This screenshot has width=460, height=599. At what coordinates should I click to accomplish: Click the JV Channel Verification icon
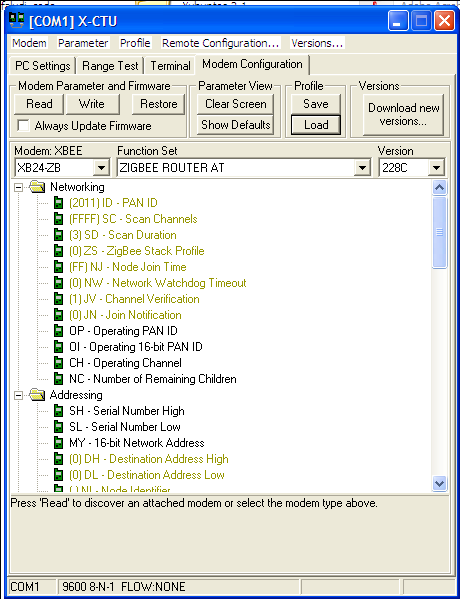click(x=58, y=299)
